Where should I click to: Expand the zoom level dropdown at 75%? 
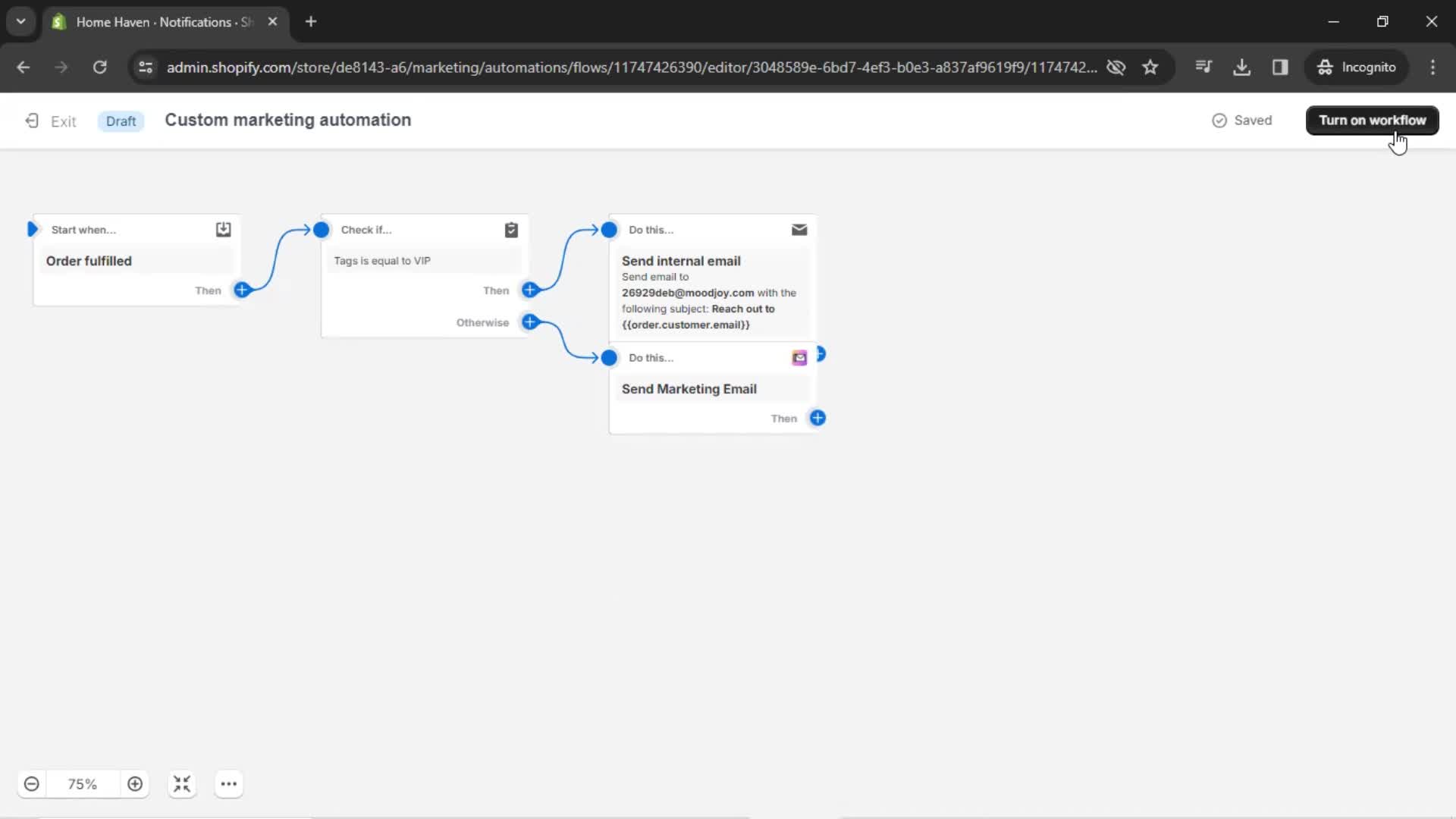(82, 784)
